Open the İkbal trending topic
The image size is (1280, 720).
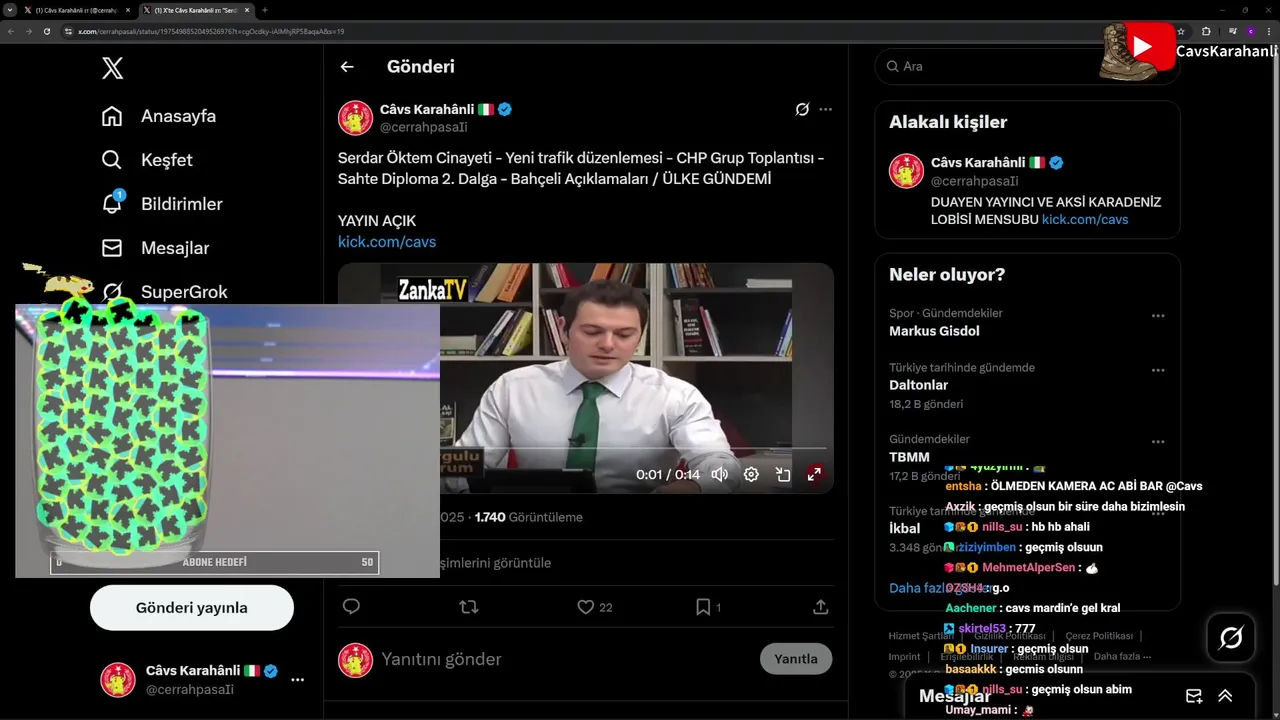tap(904, 528)
